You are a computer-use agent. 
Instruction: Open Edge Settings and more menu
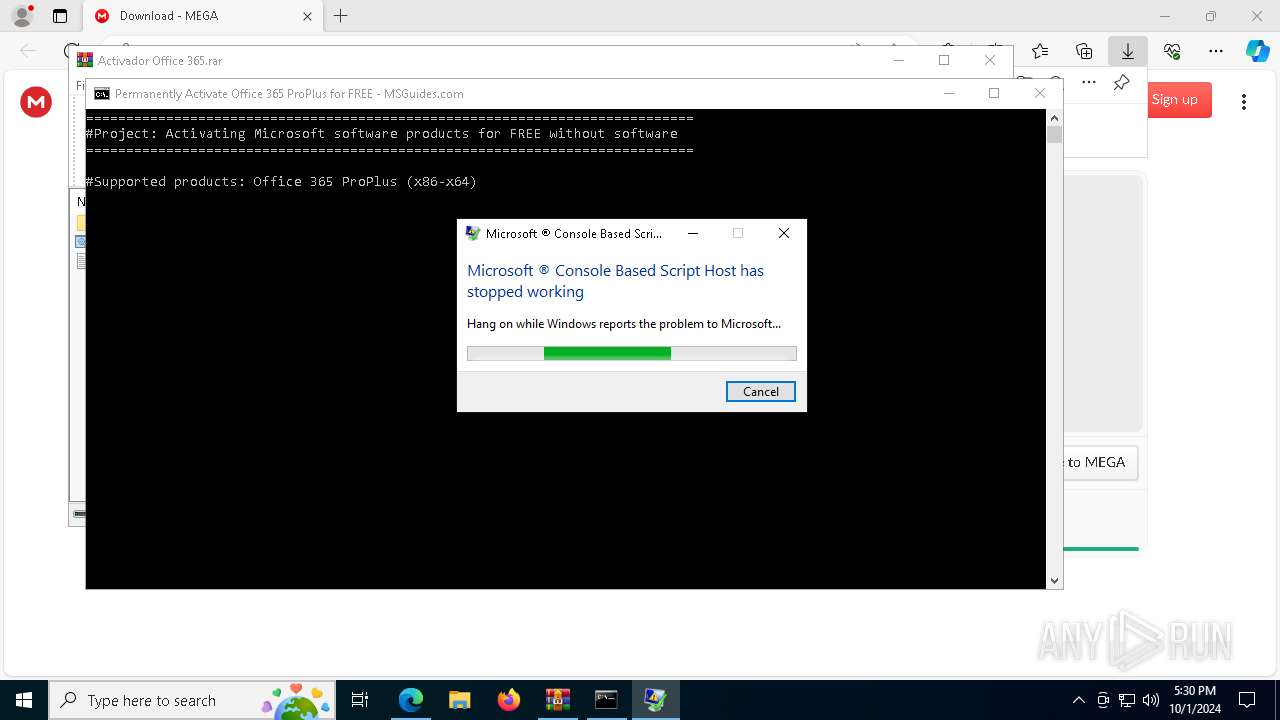click(1216, 51)
